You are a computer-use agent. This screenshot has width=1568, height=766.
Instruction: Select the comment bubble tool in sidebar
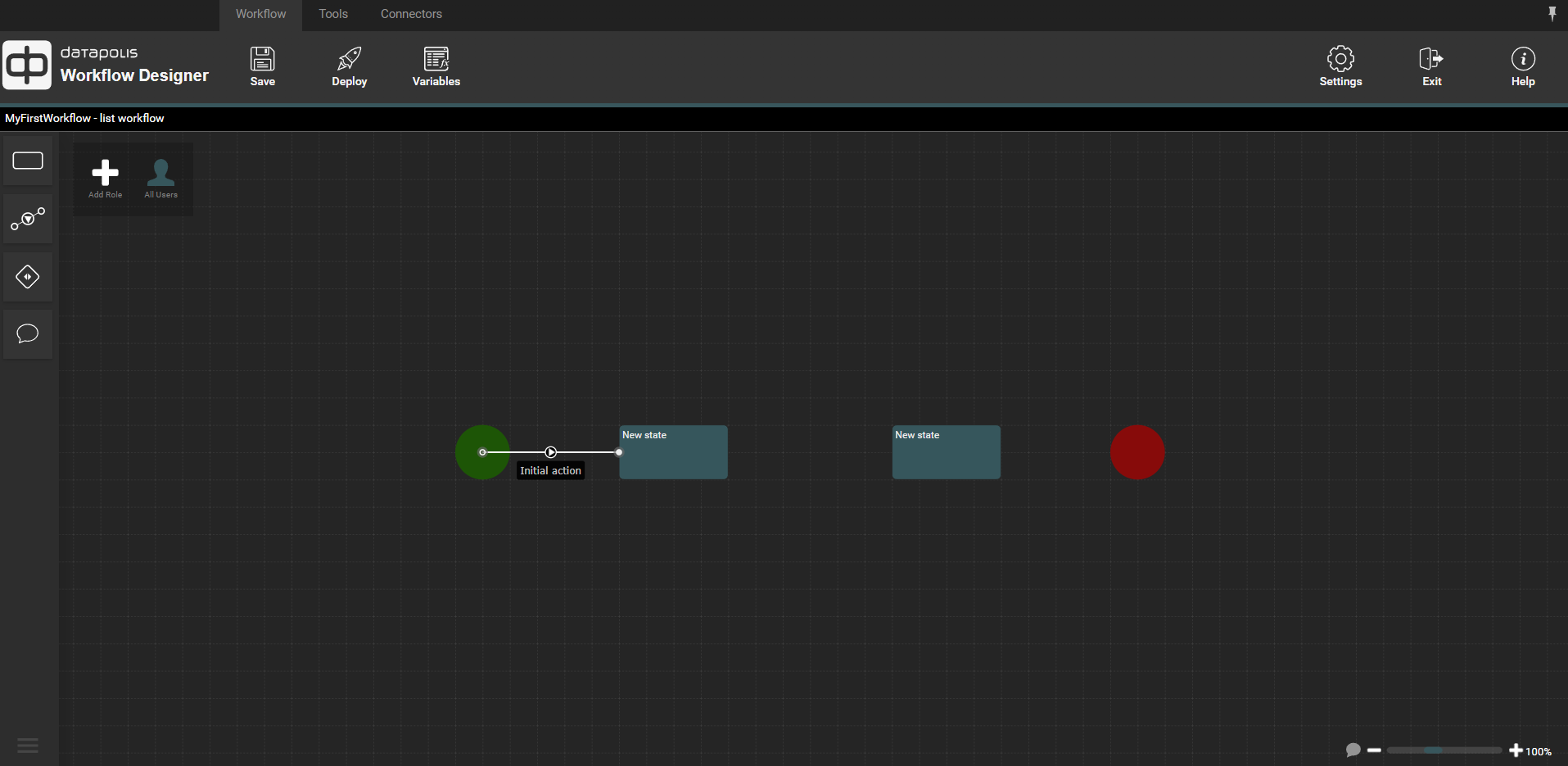[28, 334]
